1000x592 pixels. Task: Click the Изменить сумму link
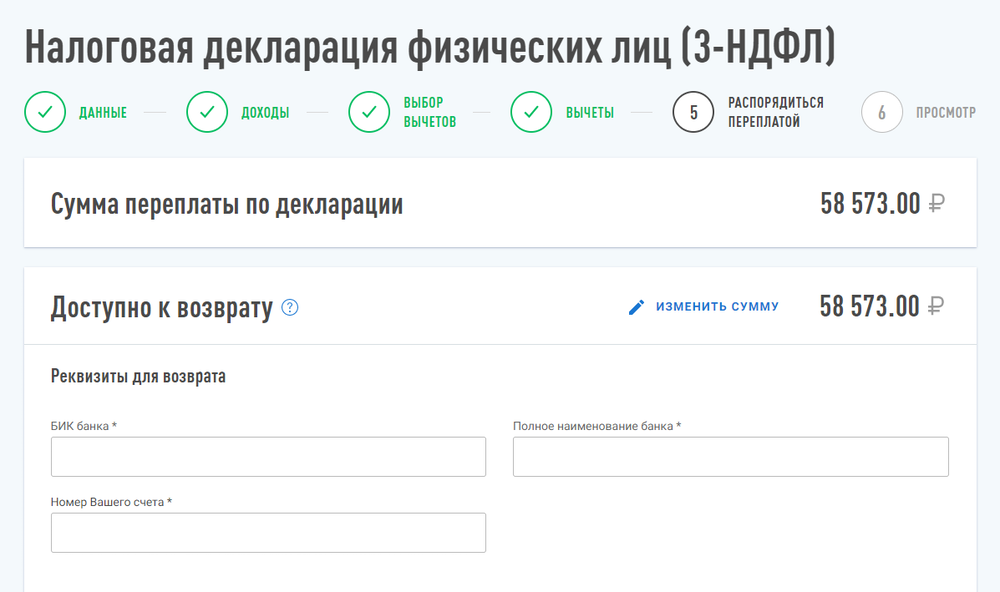717,307
